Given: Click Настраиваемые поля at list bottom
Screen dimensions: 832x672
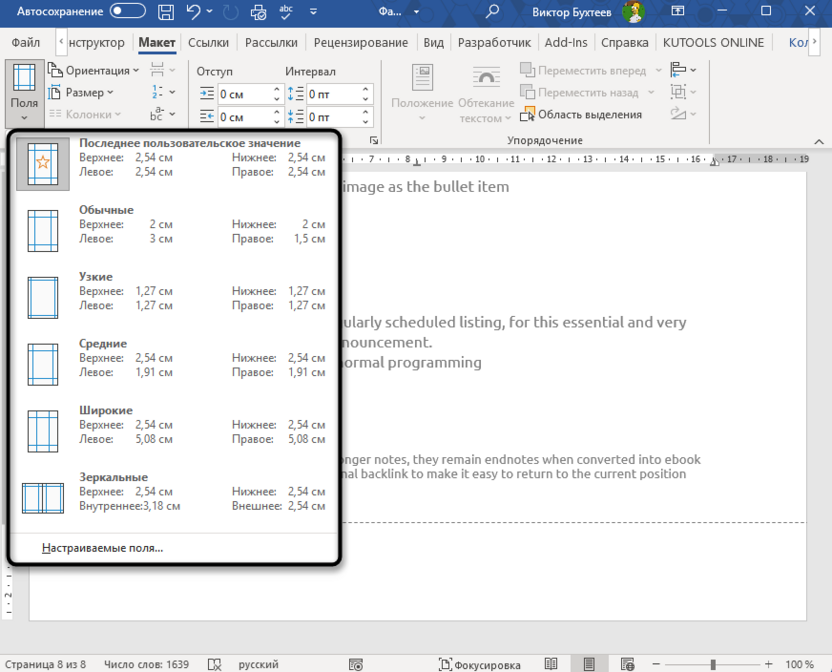Looking at the screenshot, I should (101, 547).
